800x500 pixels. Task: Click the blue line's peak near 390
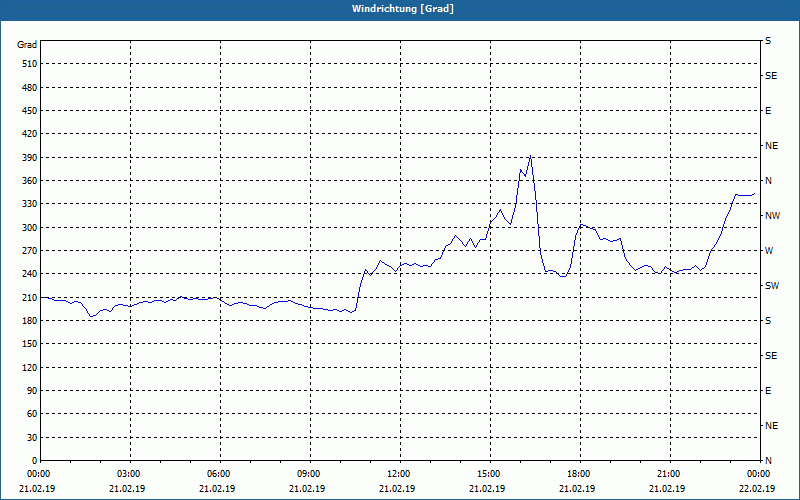pos(531,156)
